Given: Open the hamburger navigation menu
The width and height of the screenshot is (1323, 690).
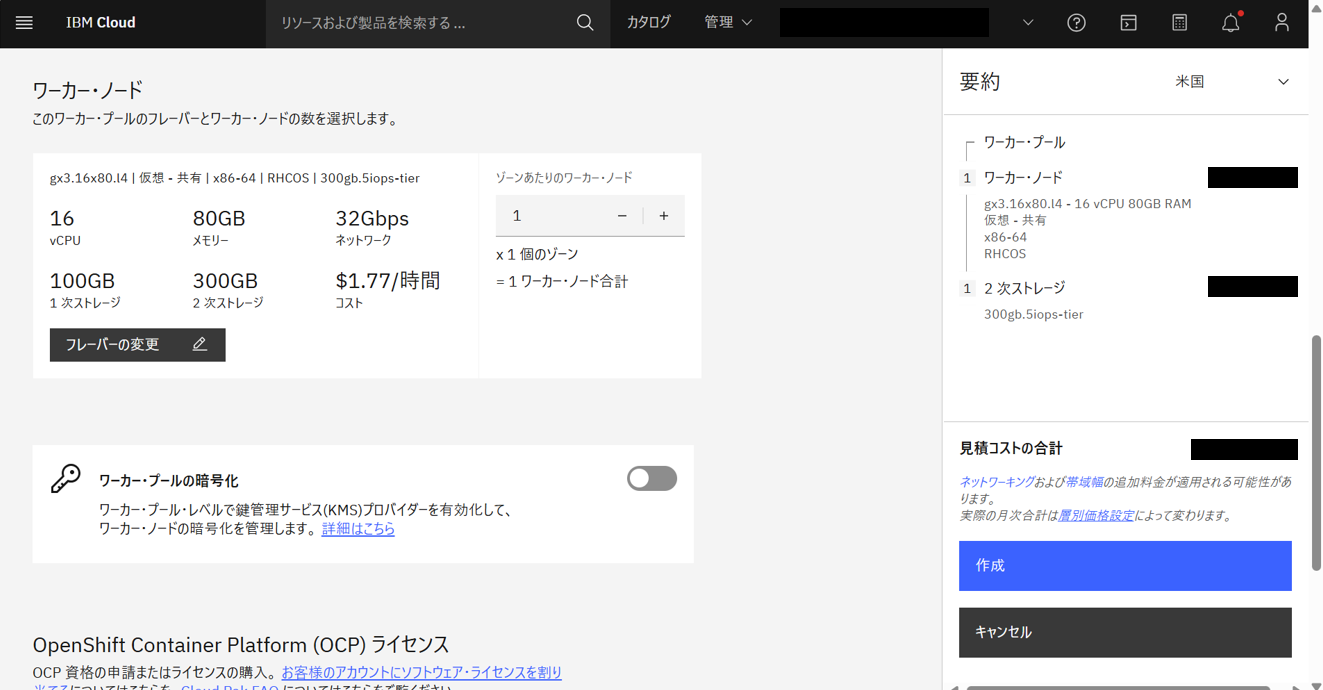Looking at the screenshot, I should pos(24,23).
